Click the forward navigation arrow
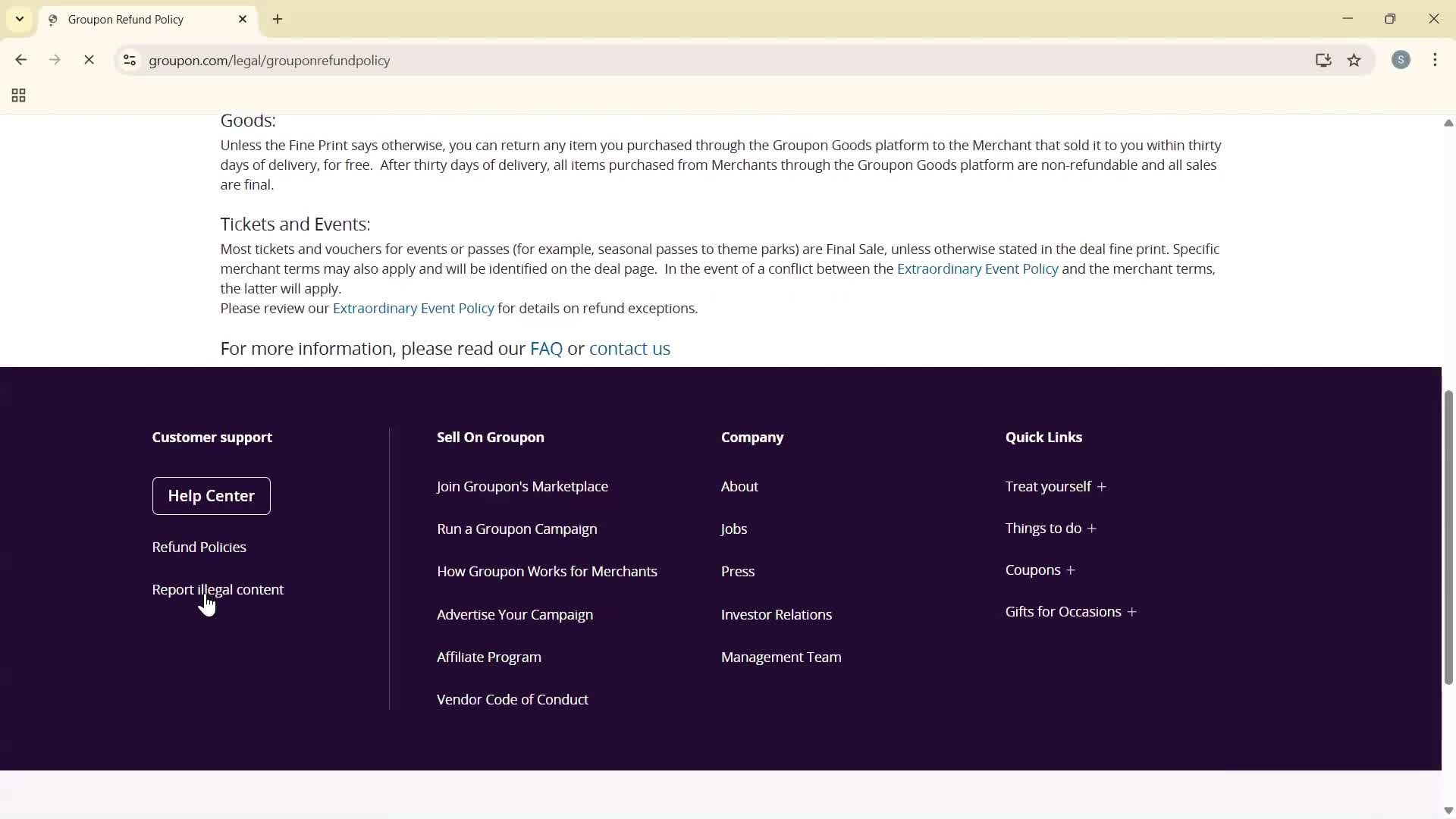Image resolution: width=1456 pixels, height=819 pixels. [55, 60]
